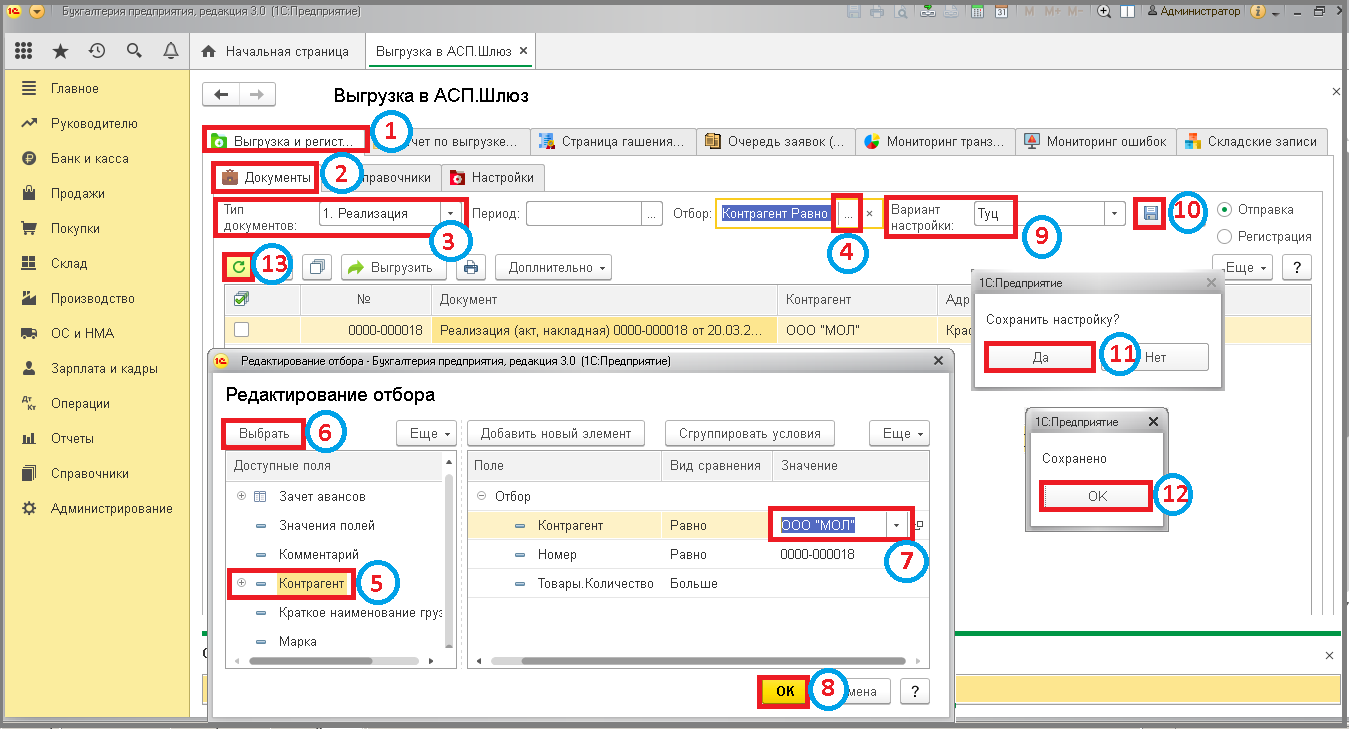1349x729 pixels.
Task: Open history clock icon
Action: (97, 51)
